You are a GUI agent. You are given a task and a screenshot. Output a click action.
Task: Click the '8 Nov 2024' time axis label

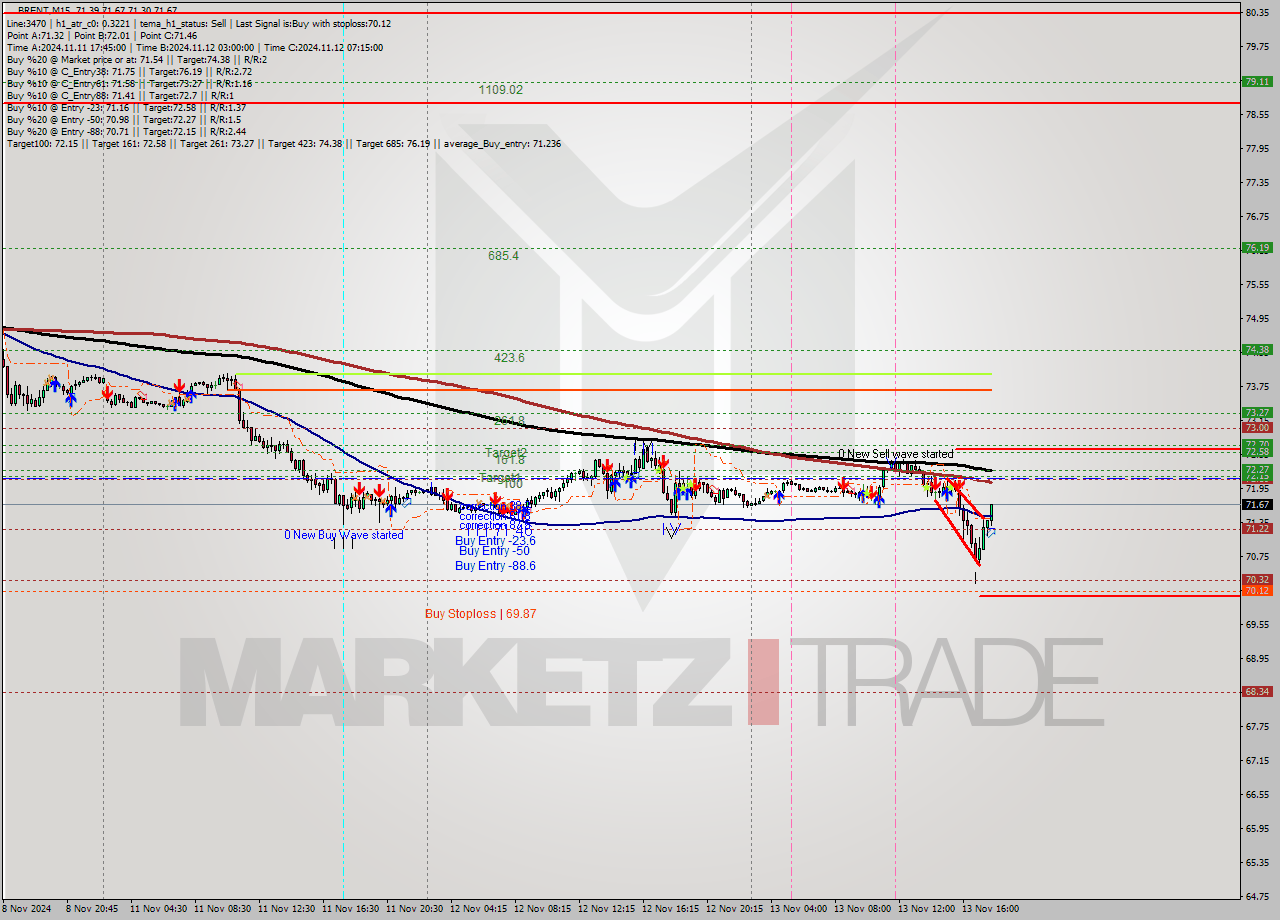27,909
